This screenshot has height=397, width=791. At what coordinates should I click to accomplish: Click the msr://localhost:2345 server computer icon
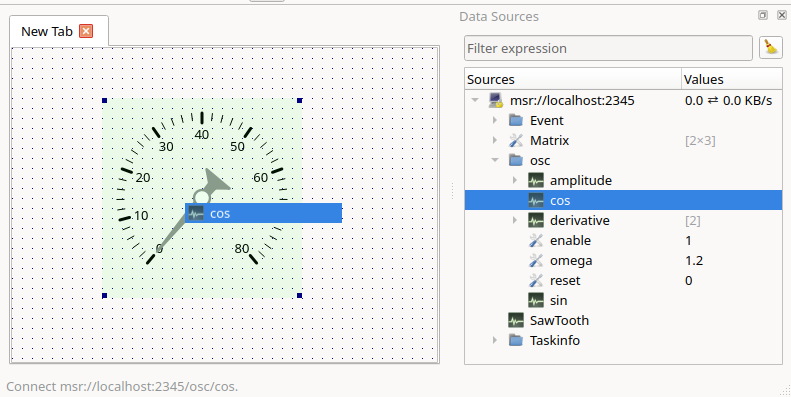pos(496,100)
